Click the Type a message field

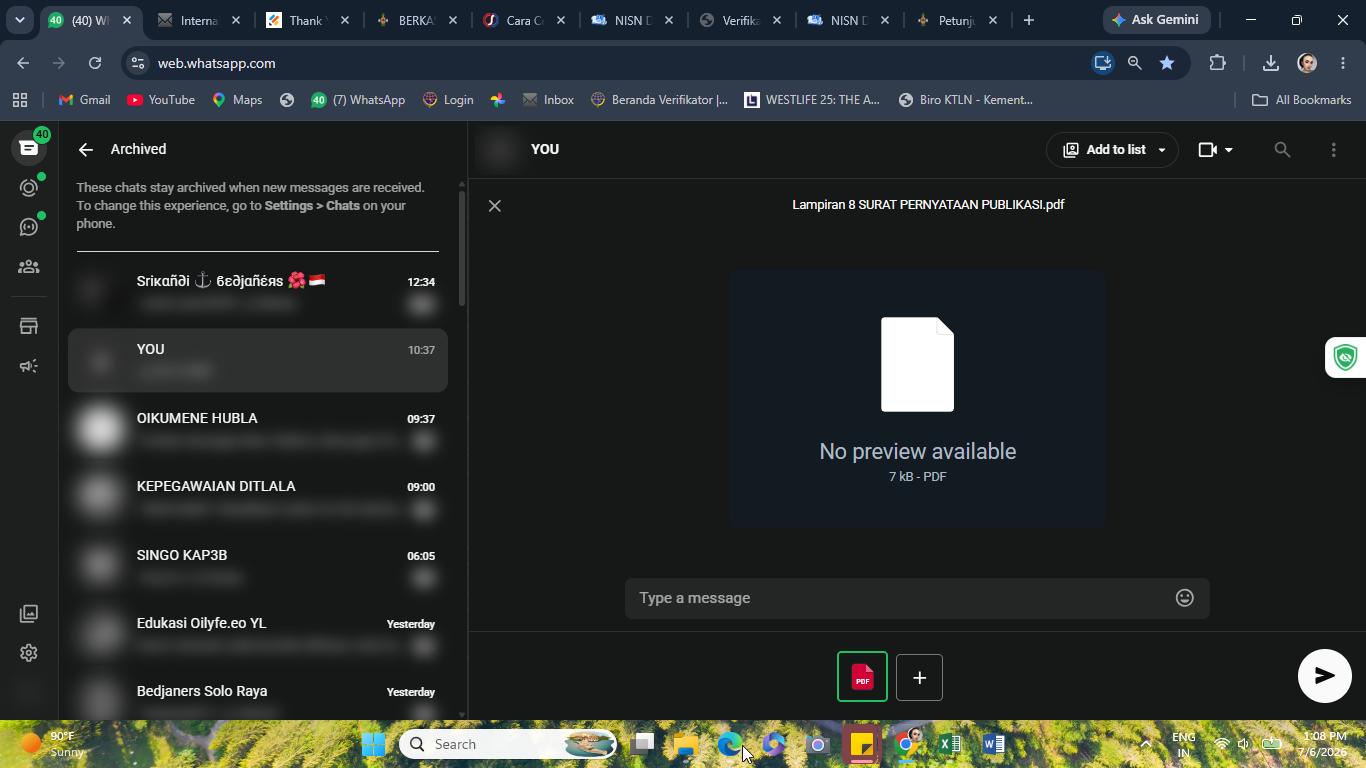pyautogui.click(x=900, y=598)
